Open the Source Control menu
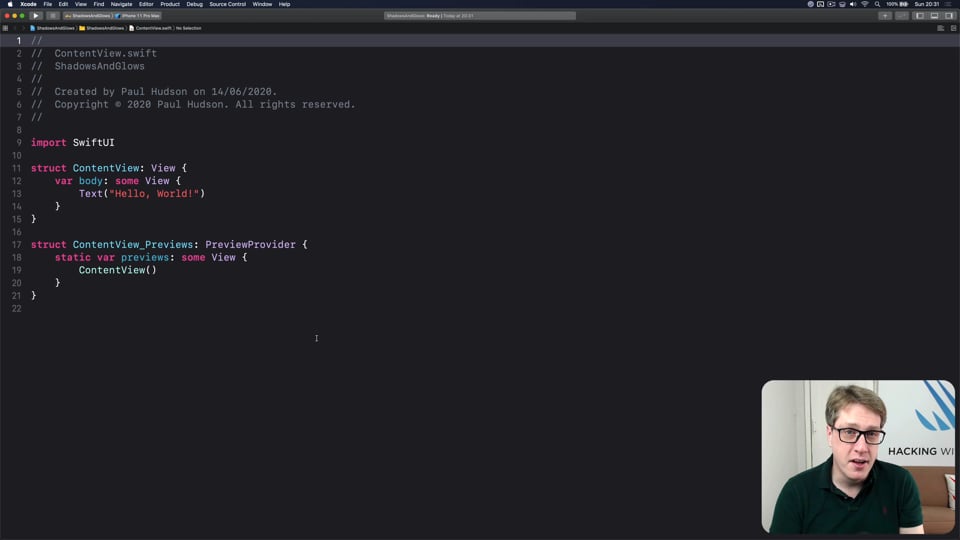Image resolution: width=960 pixels, height=540 pixels. [228, 4]
